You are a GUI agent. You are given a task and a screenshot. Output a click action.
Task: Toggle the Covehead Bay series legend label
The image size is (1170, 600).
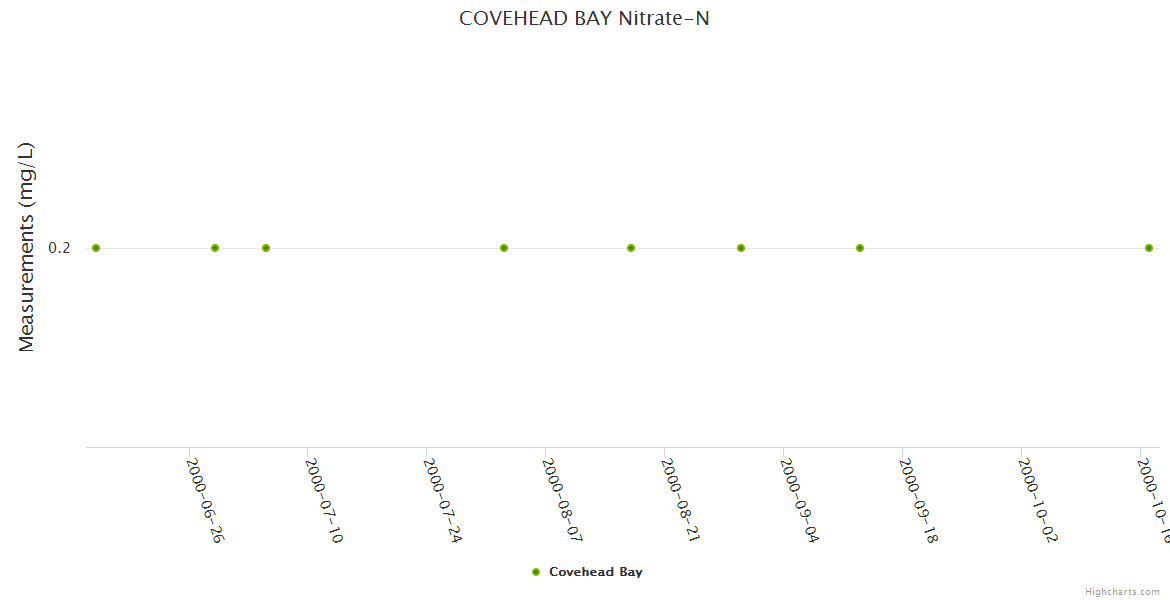(595, 572)
